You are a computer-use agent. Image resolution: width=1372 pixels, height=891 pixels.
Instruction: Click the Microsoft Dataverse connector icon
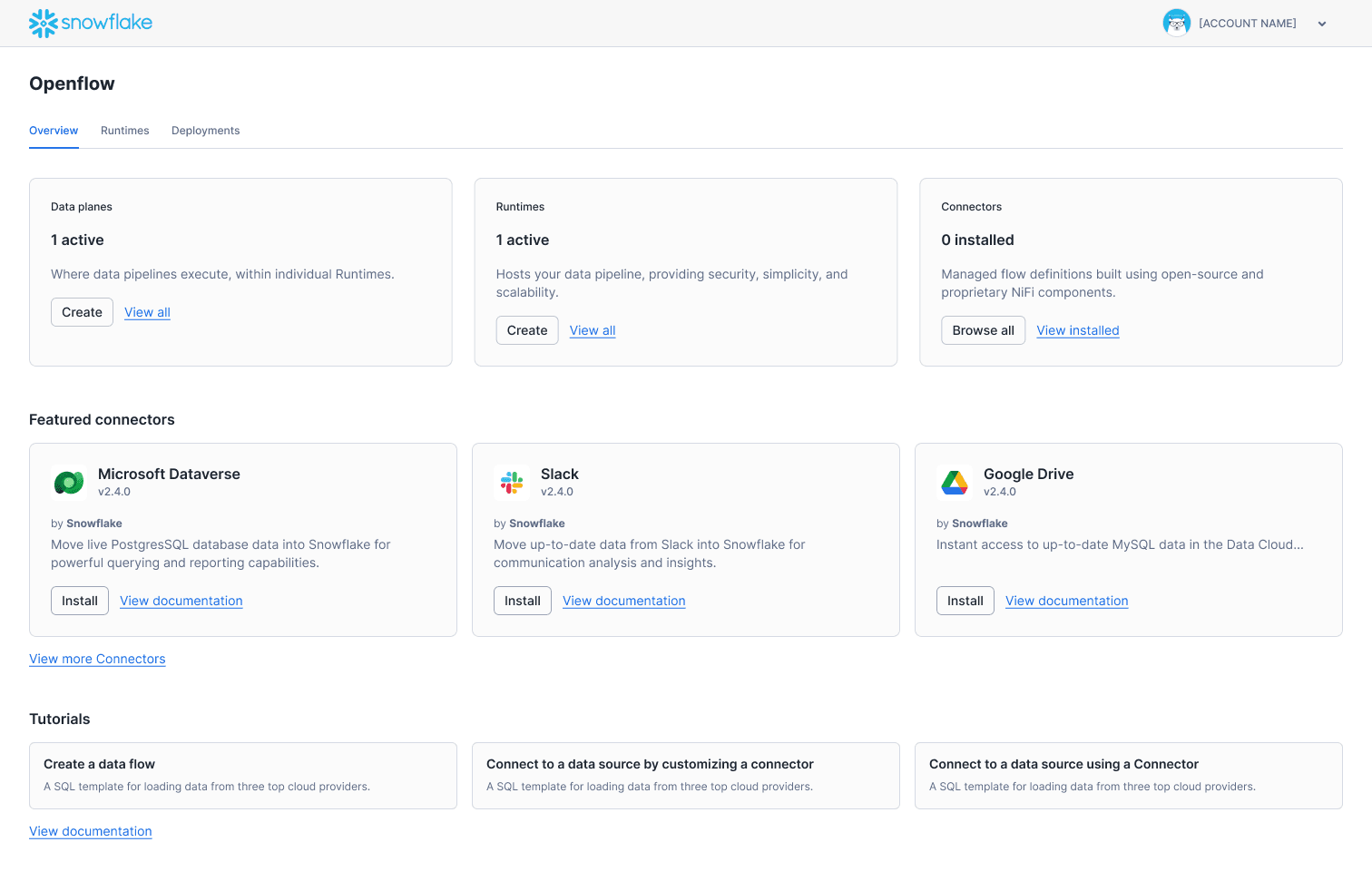(x=69, y=483)
